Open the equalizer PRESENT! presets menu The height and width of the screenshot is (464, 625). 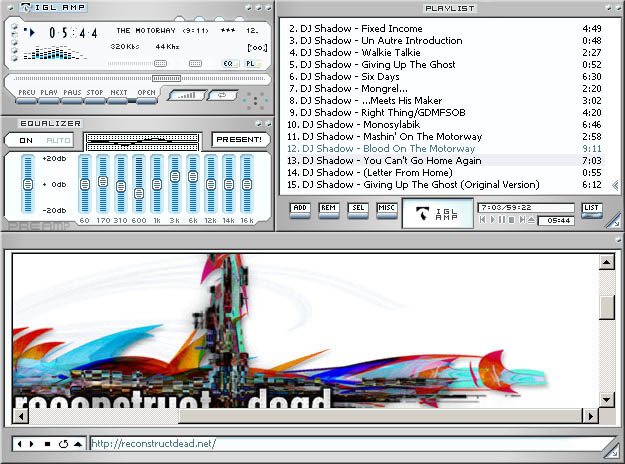[239, 140]
